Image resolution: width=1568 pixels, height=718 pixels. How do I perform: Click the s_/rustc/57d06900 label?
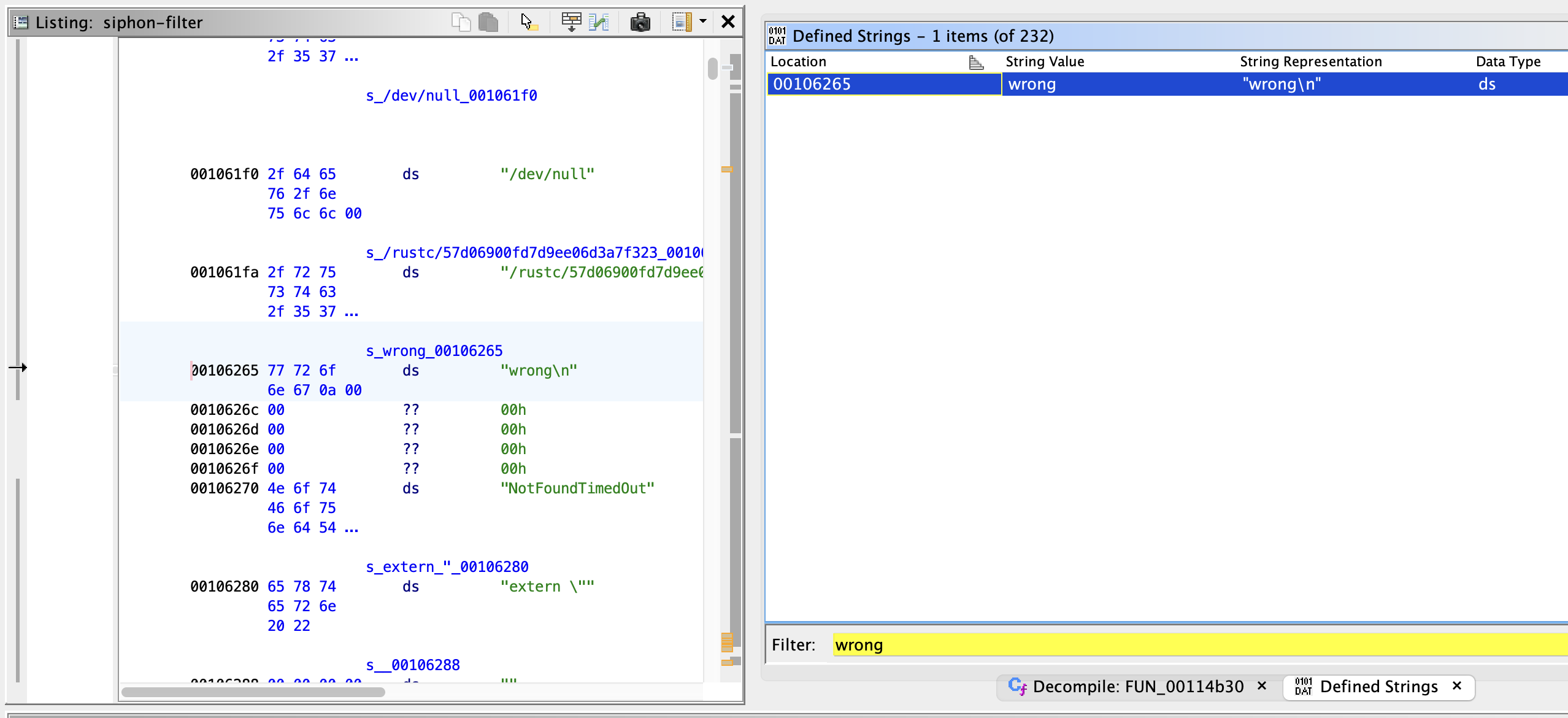coord(534,253)
